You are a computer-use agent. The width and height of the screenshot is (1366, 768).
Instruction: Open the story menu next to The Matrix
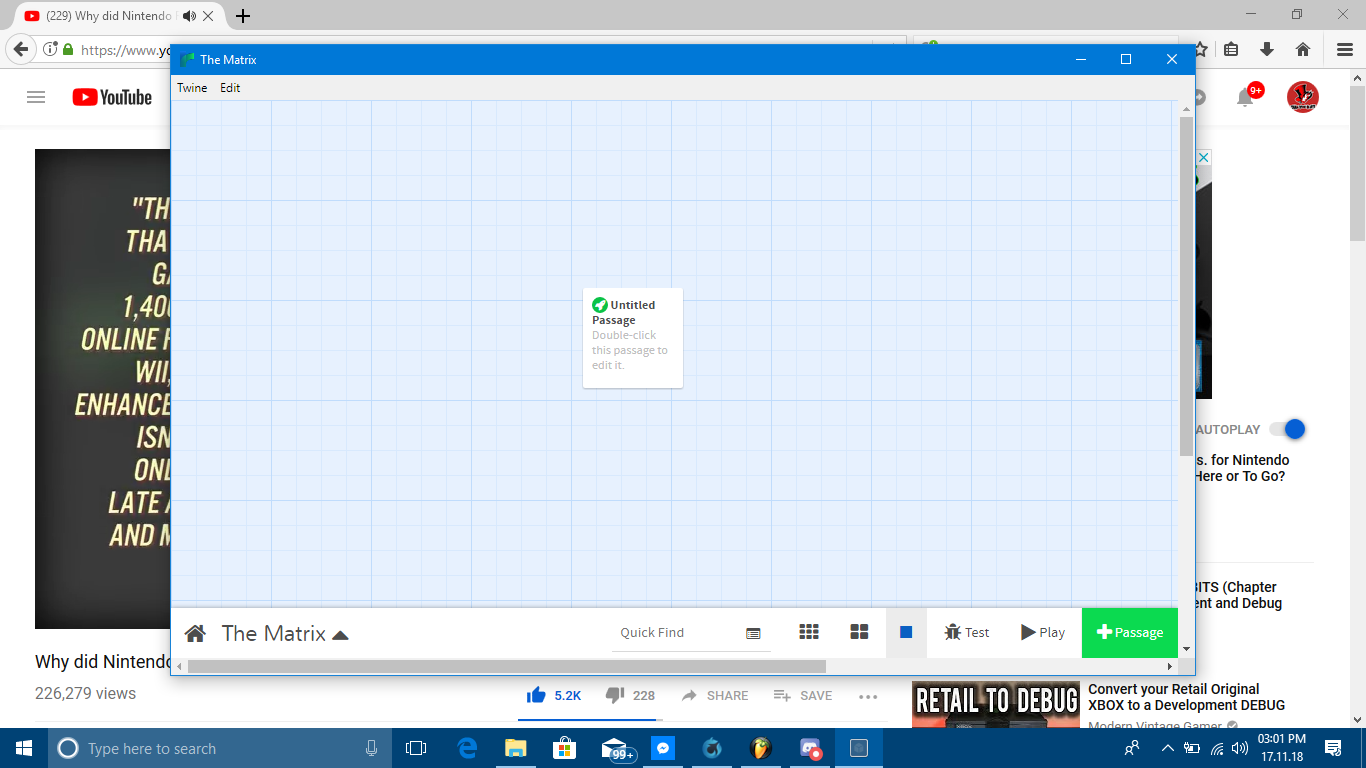click(x=340, y=634)
